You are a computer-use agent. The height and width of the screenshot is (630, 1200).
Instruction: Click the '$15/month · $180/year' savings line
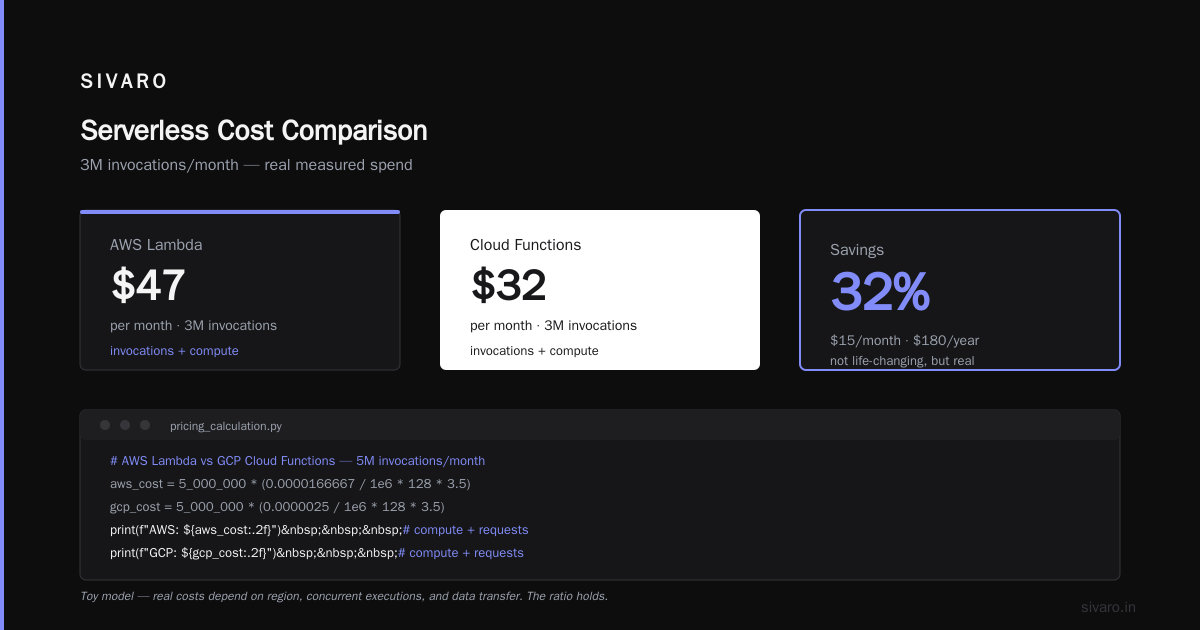904,340
